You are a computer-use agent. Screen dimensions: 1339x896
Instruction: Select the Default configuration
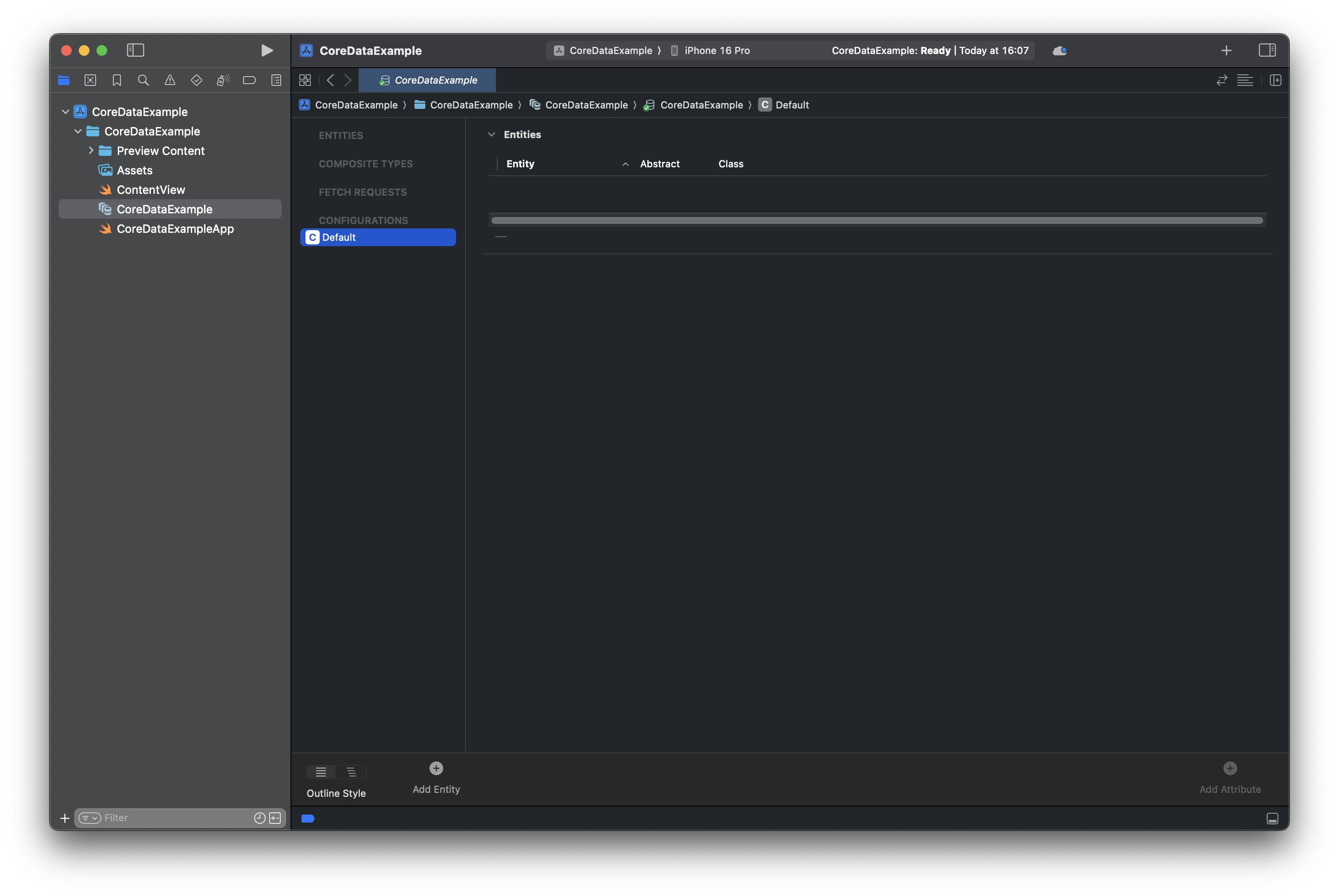point(378,237)
